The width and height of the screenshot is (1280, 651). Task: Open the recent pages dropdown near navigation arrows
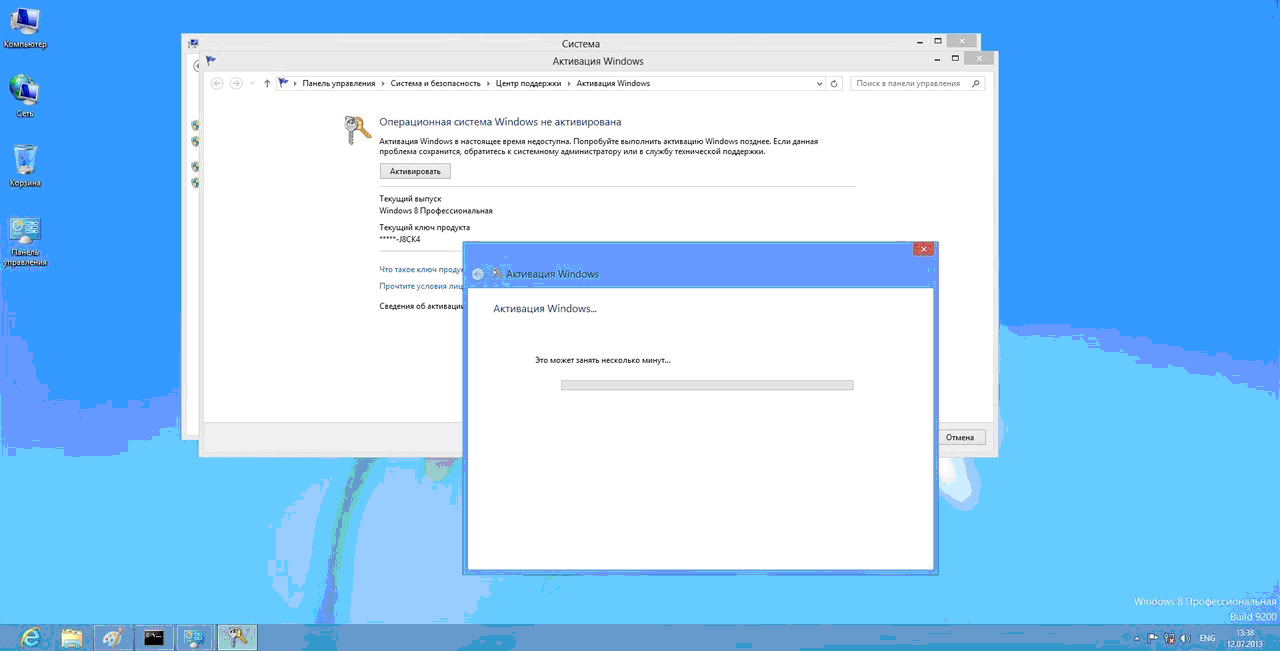(252, 83)
